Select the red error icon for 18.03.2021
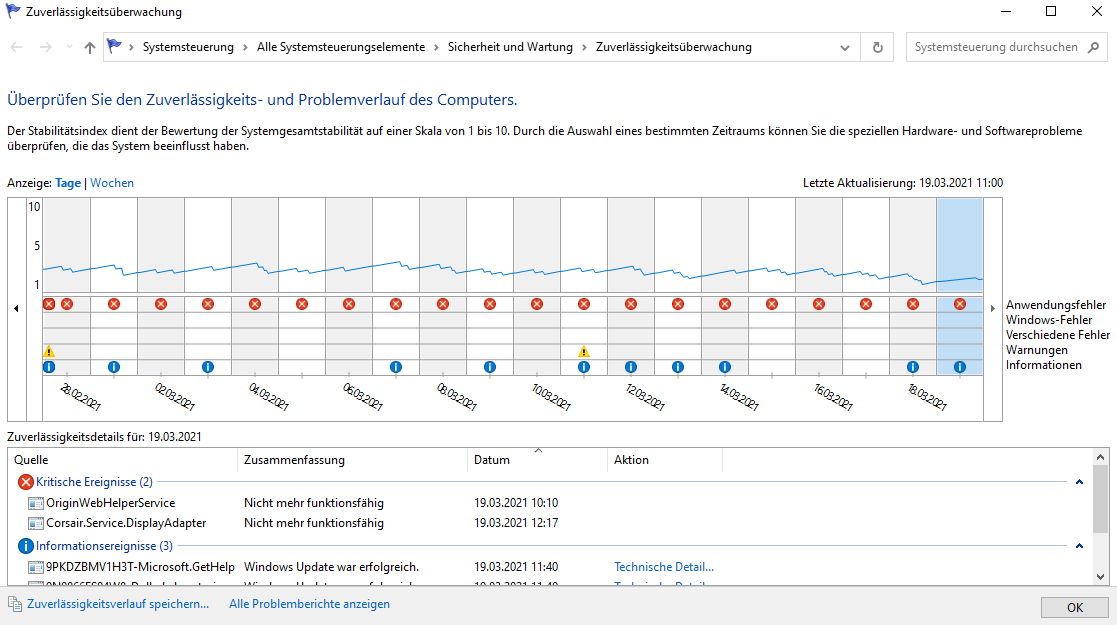The width and height of the screenshot is (1117, 625). [x=913, y=304]
